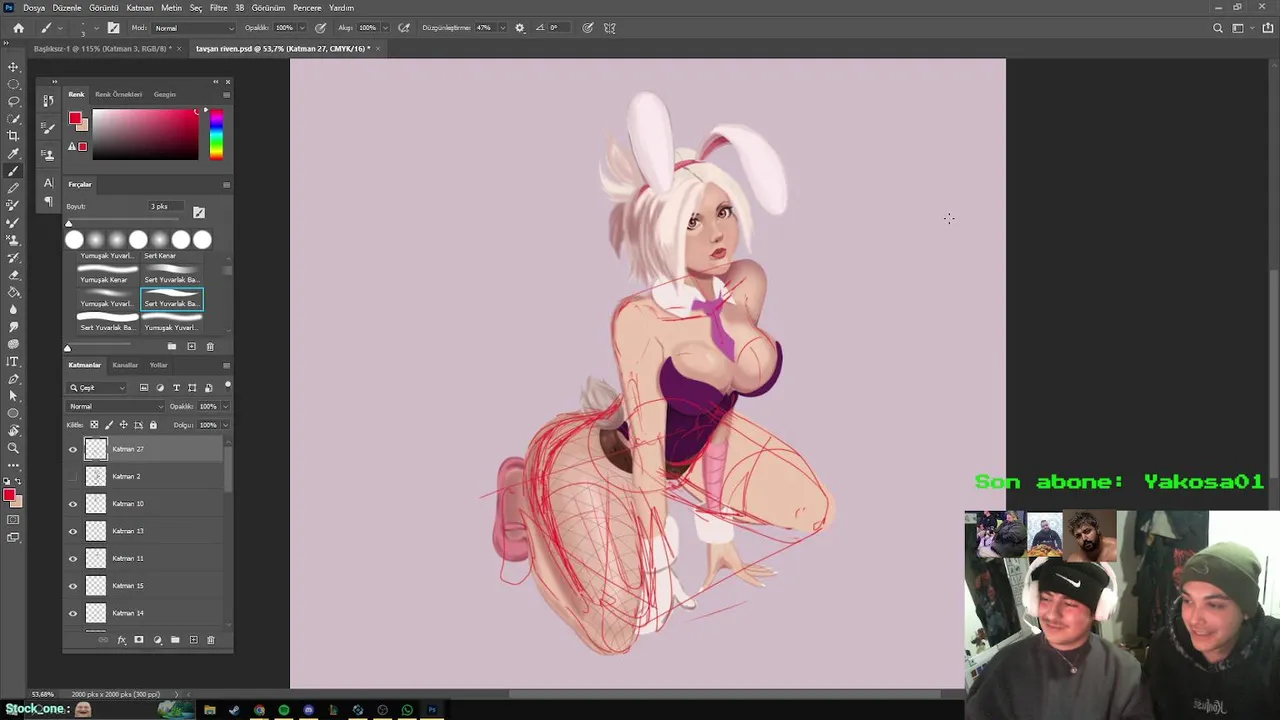1280x720 pixels.
Task: Click the color picker gradient field
Action: pos(145,134)
